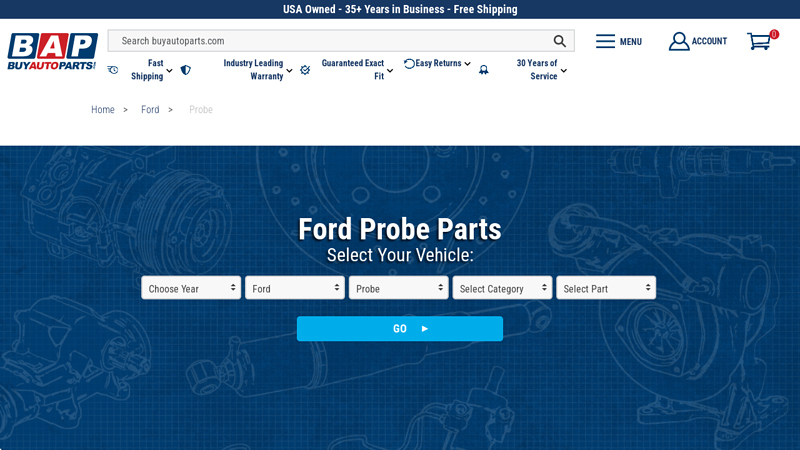Click the BuyAutoParts logo
This screenshot has width=800, height=450.
point(52,52)
